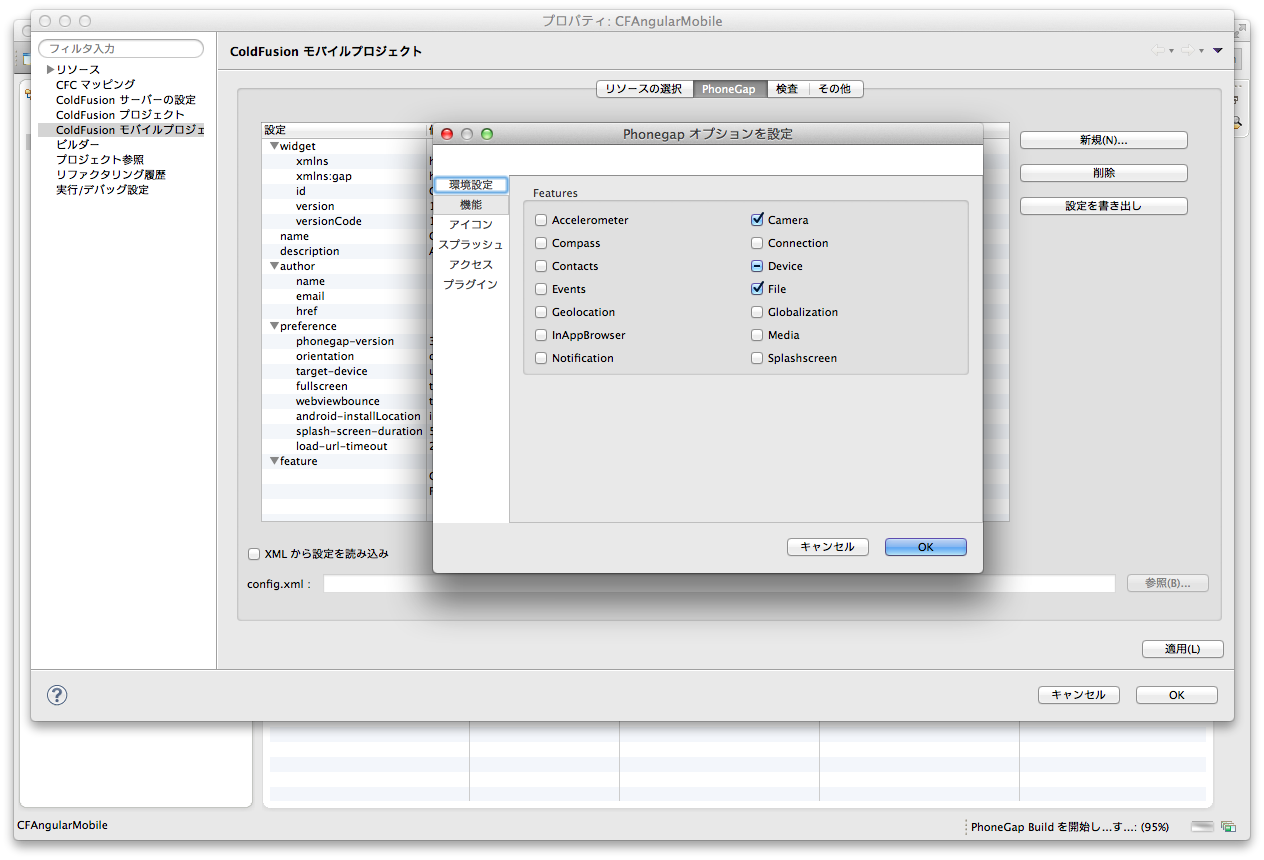Select リファクタリング履歴 in the sidebar
The width and height of the screenshot is (1264, 860).
point(111,175)
